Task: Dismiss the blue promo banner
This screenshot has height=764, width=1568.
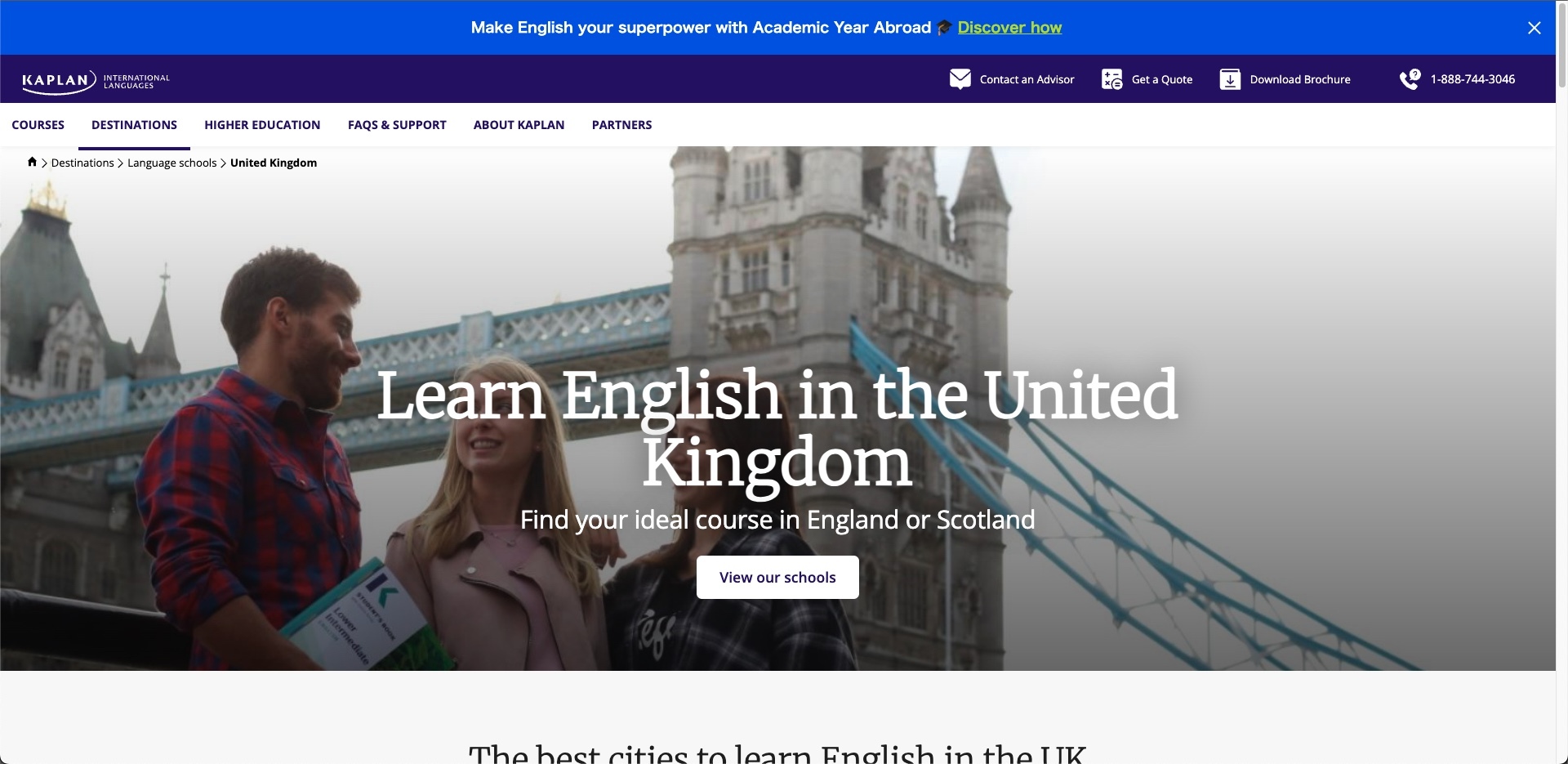Action: pos(1534,27)
